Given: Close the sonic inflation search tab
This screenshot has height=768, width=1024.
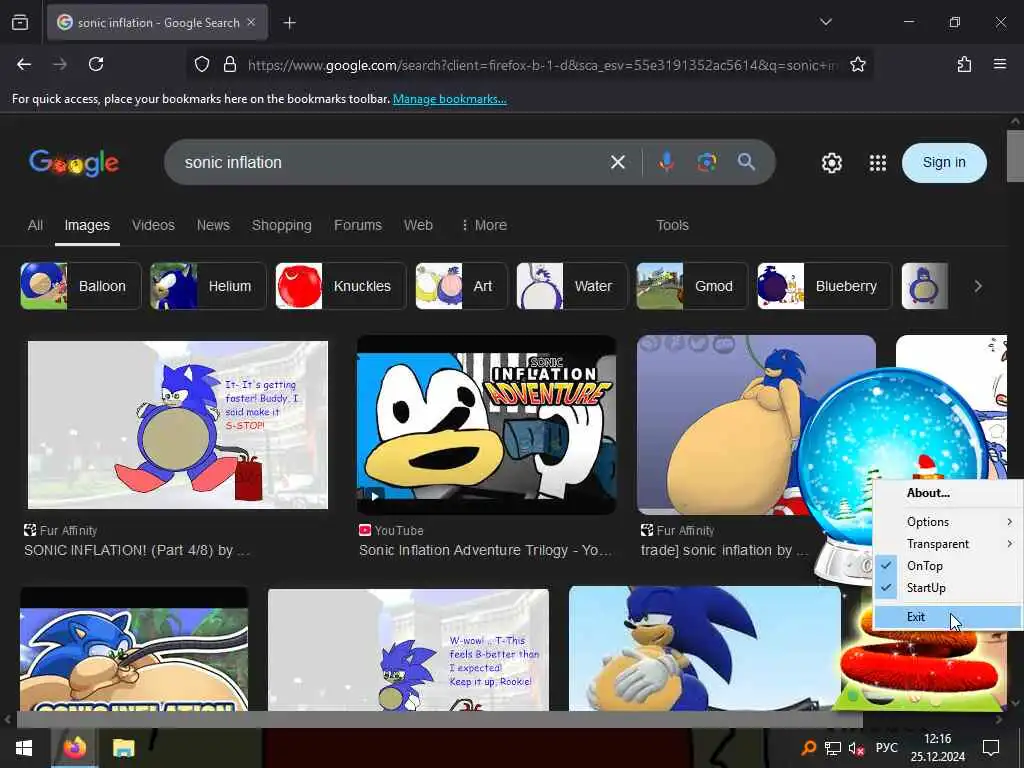Looking at the screenshot, I should (x=251, y=22).
